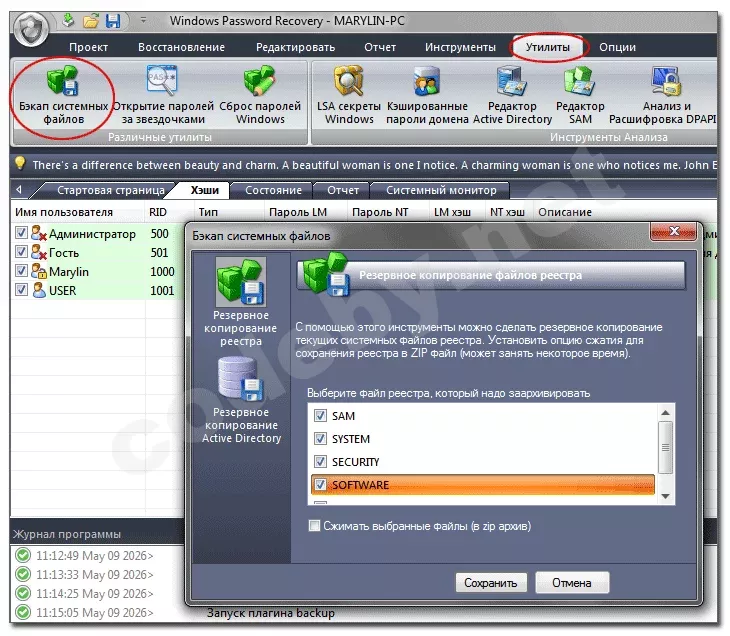
Task: Click the USER account icon
Action: 39,290
